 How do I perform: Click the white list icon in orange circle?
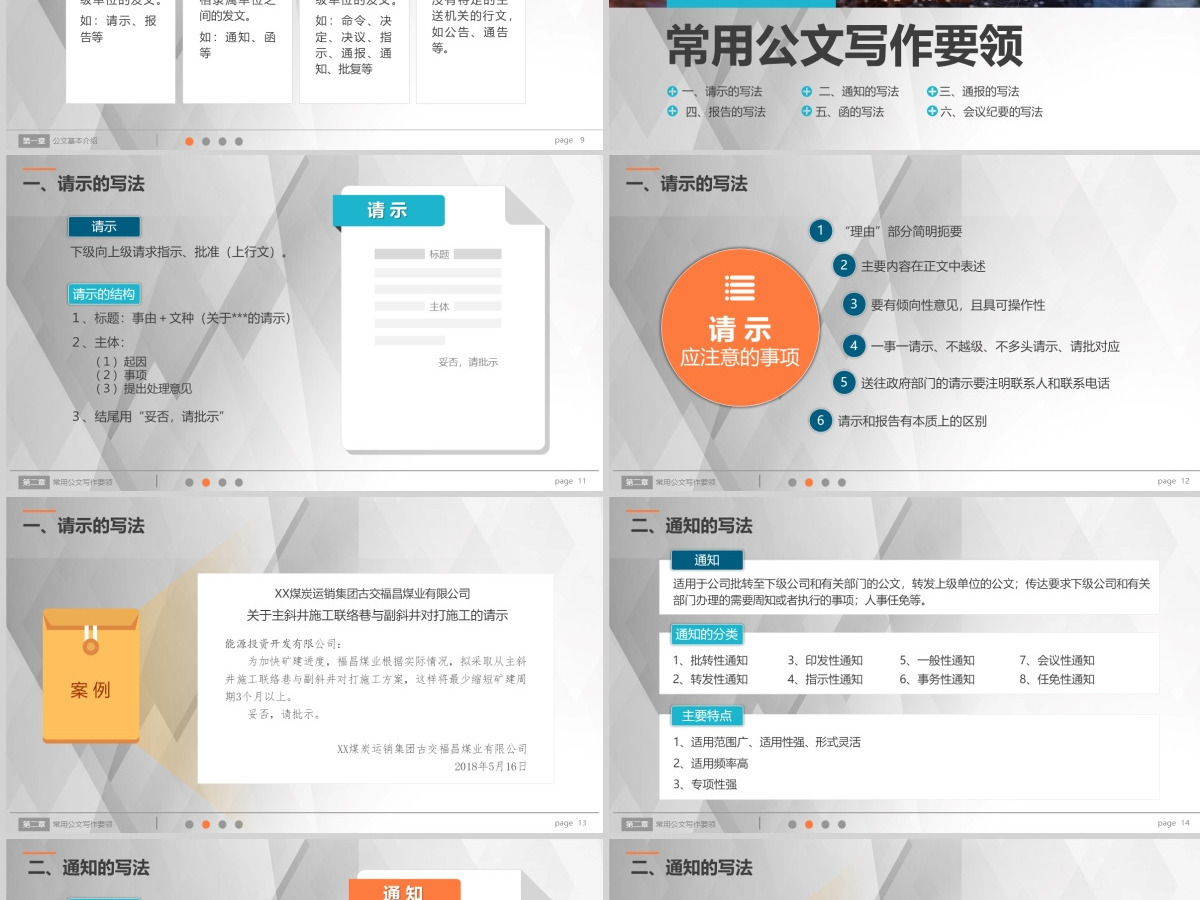(740, 288)
